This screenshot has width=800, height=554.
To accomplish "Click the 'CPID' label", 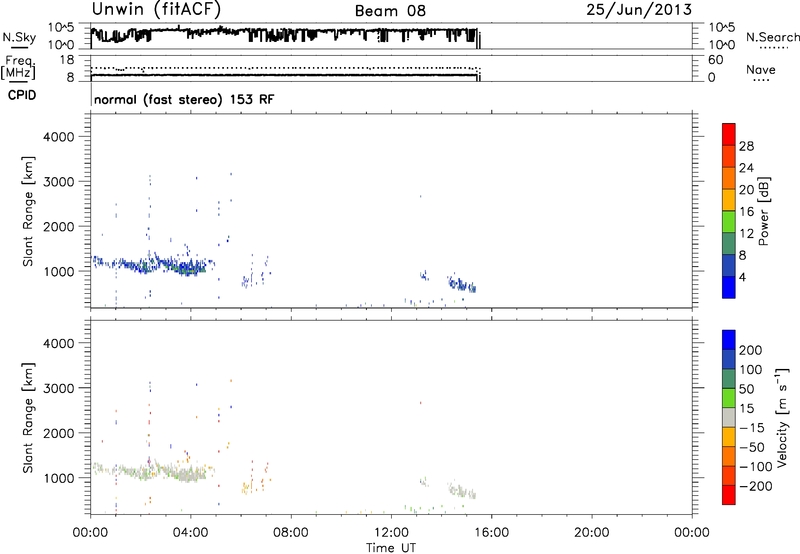I will click(x=22, y=95).
